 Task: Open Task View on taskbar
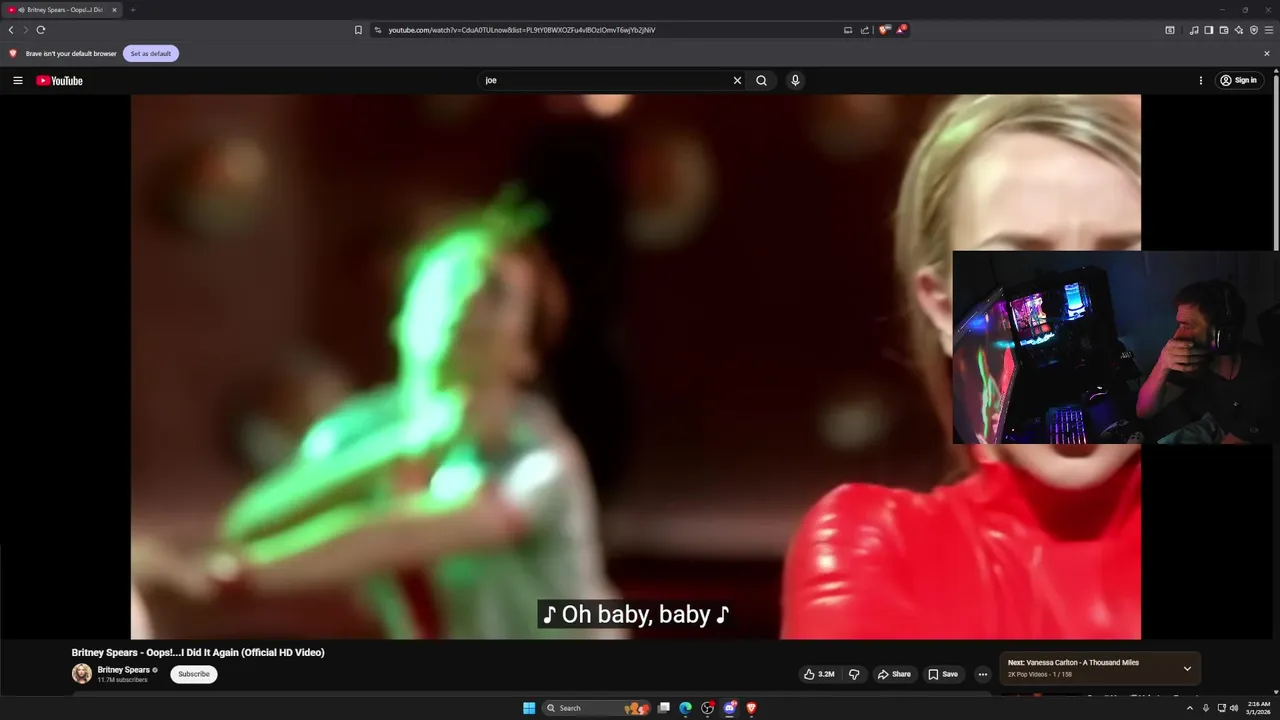tap(663, 708)
